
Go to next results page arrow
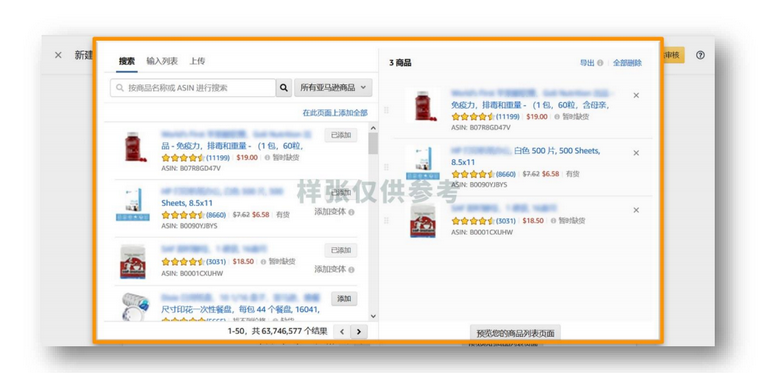[x=359, y=332]
